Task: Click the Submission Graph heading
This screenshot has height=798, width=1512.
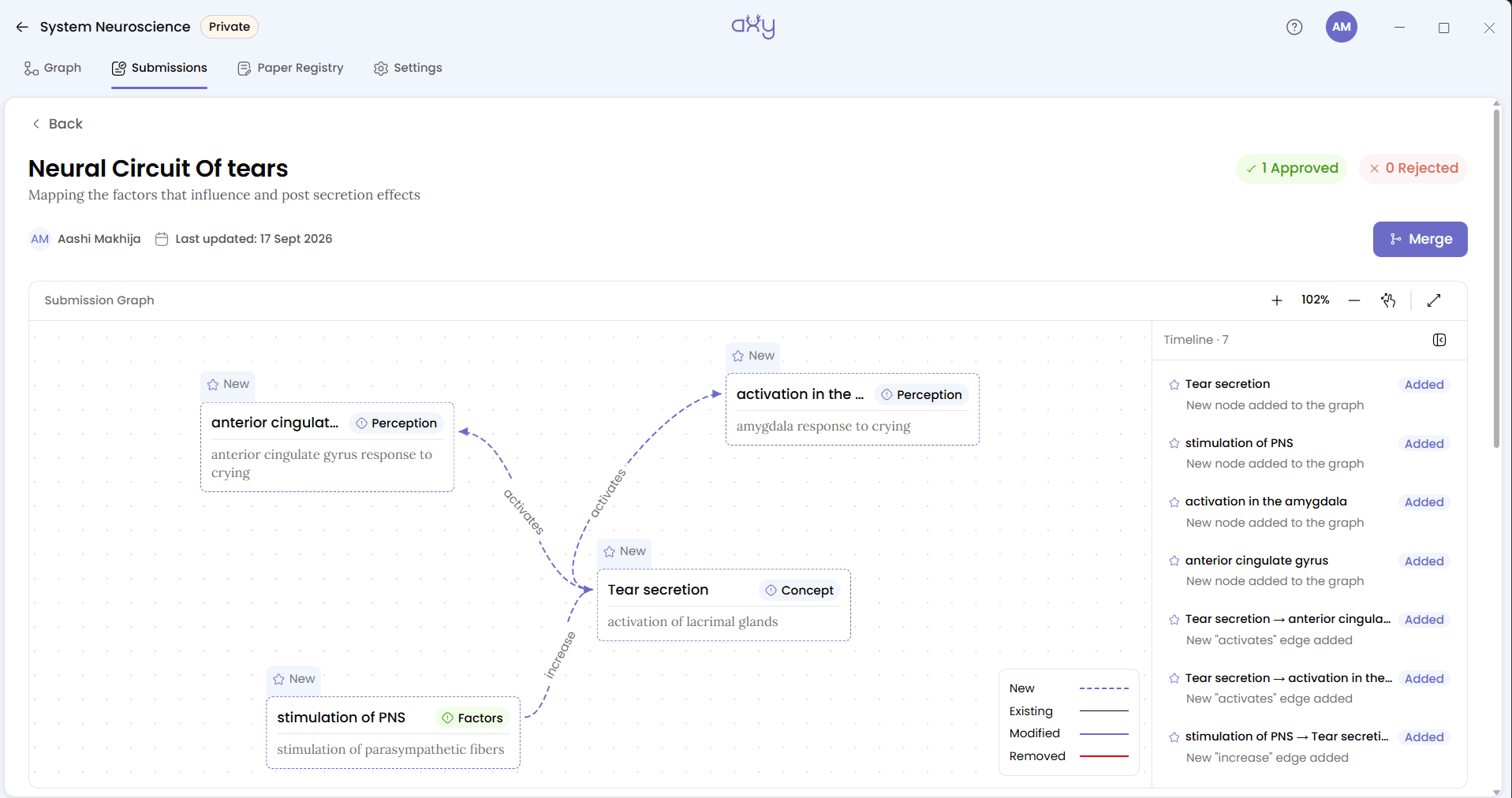Action: click(99, 300)
